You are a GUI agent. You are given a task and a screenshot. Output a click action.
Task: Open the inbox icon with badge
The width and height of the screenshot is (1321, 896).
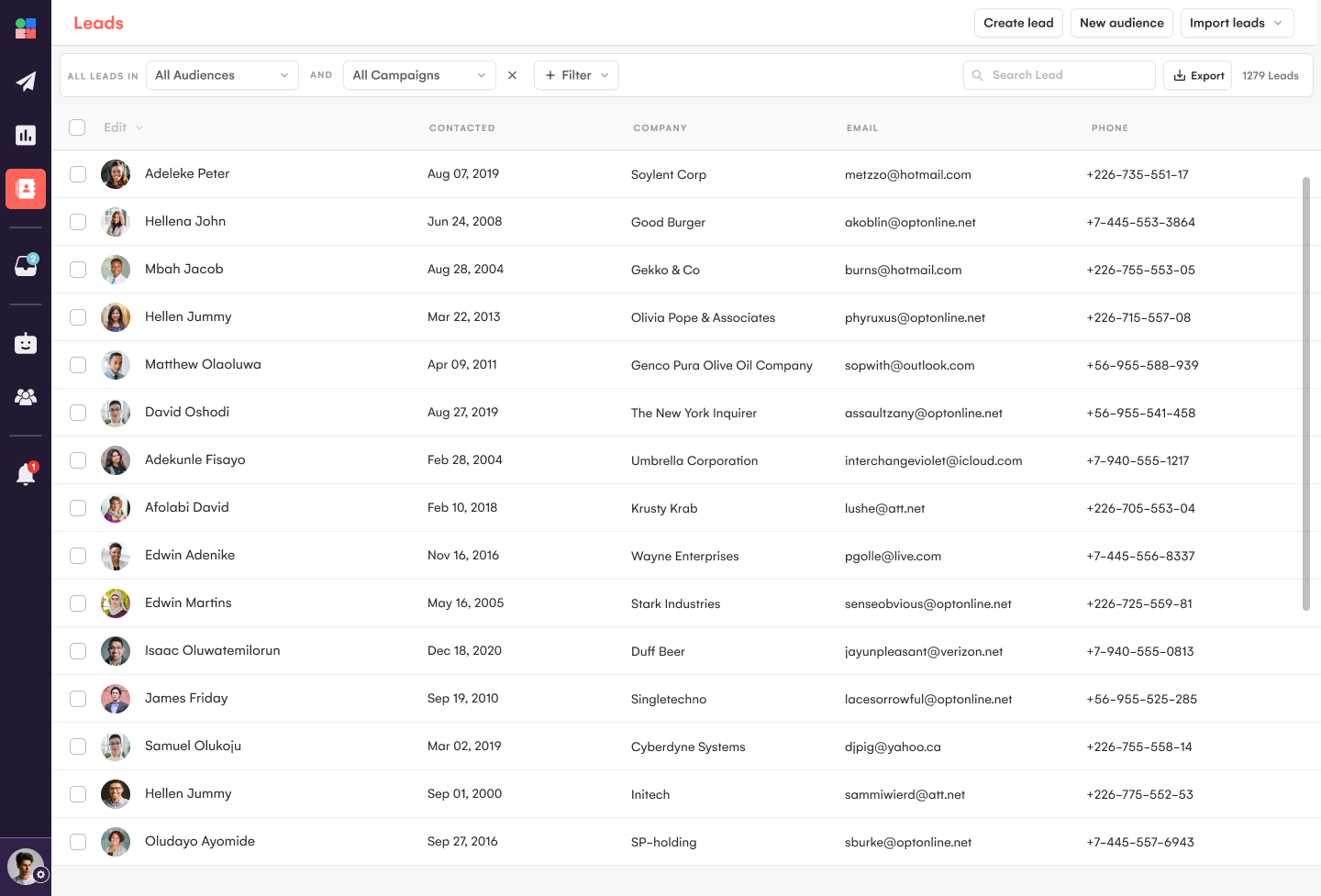26,265
